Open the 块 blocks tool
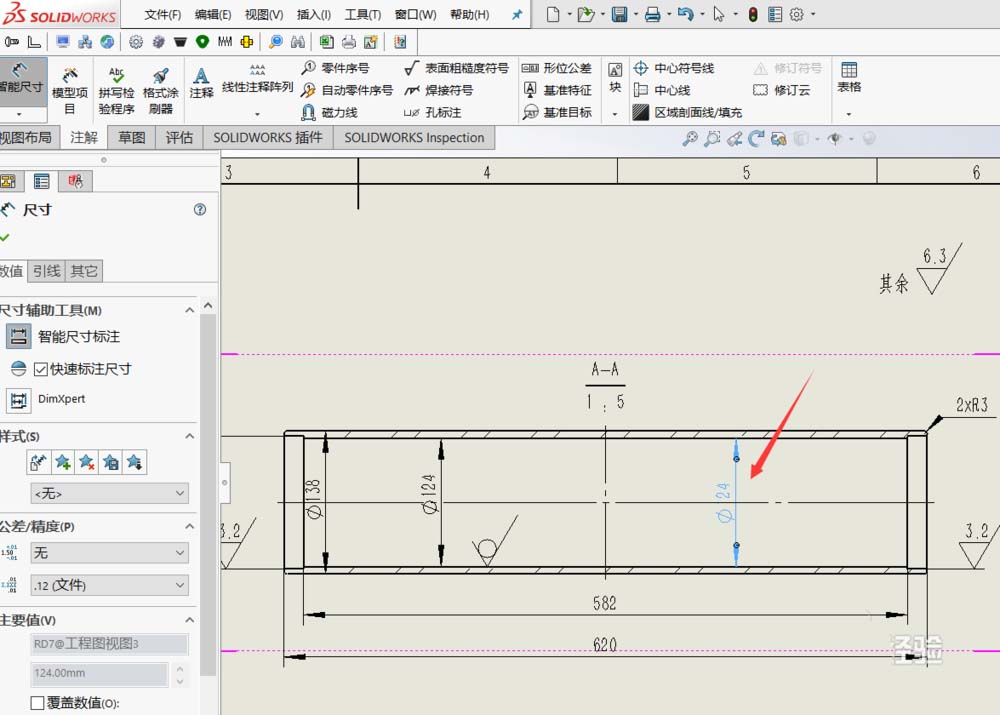The height and width of the screenshot is (715, 1000). tap(615, 78)
